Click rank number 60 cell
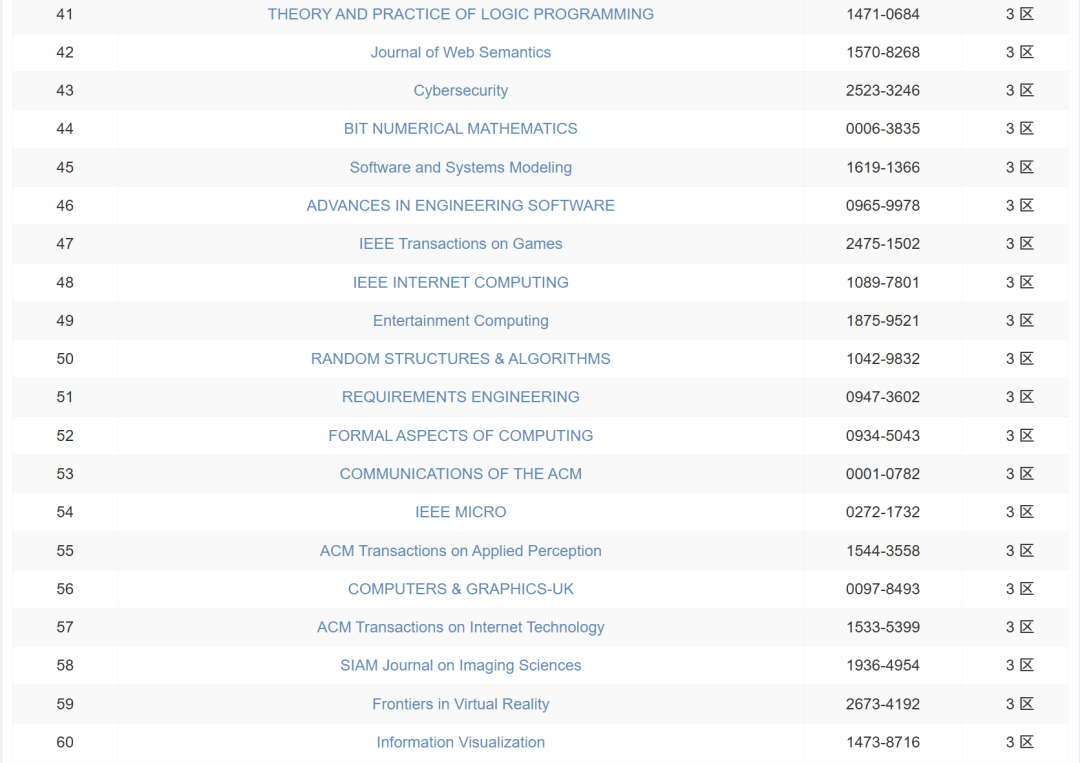1080x763 pixels. point(65,742)
